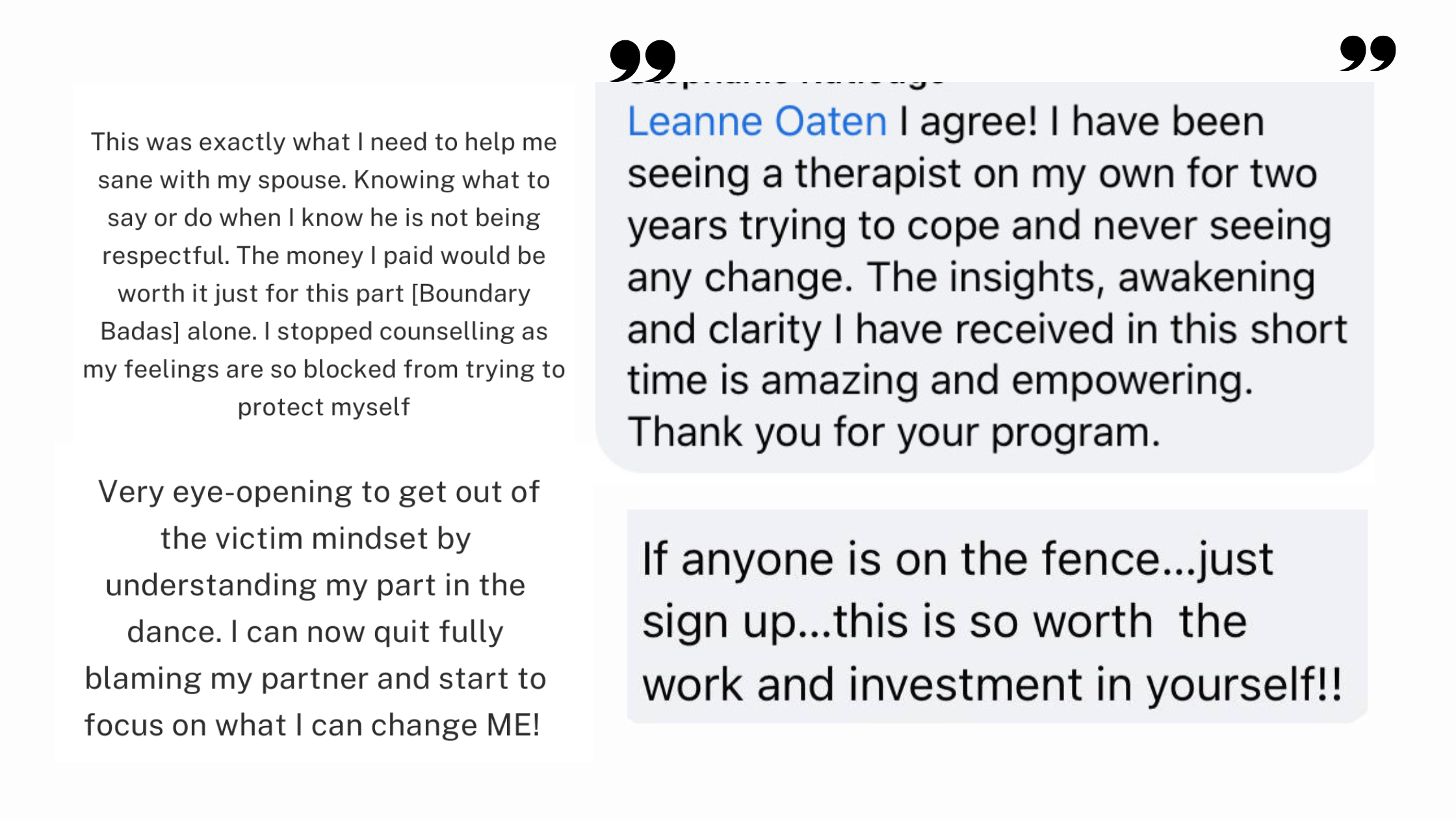Open Leanne Oaten's tagged profile name
This screenshot has width=1456, height=819.
click(x=757, y=122)
